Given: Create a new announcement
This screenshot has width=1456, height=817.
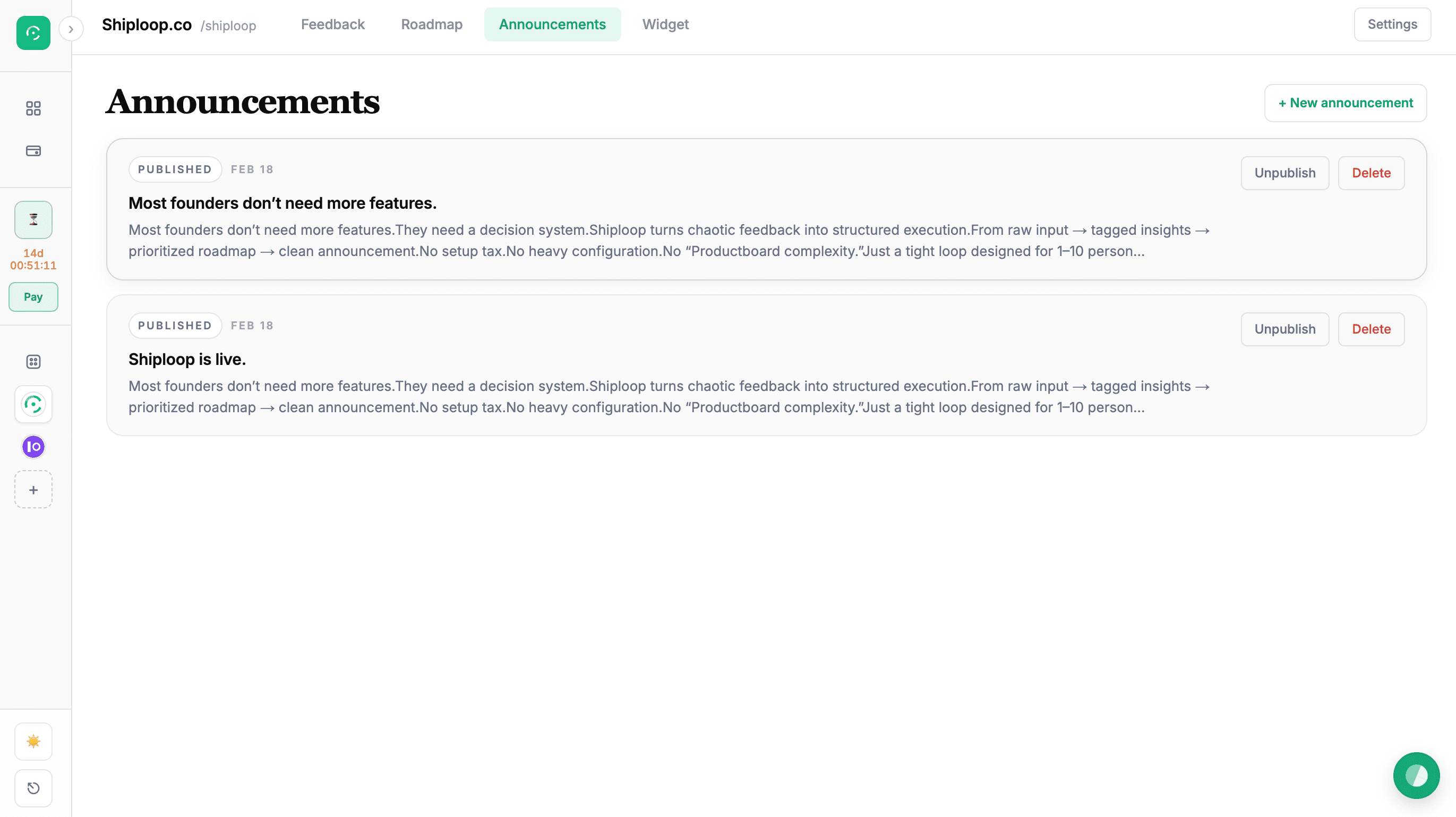Looking at the screenshot, I should coord(1345,103).
